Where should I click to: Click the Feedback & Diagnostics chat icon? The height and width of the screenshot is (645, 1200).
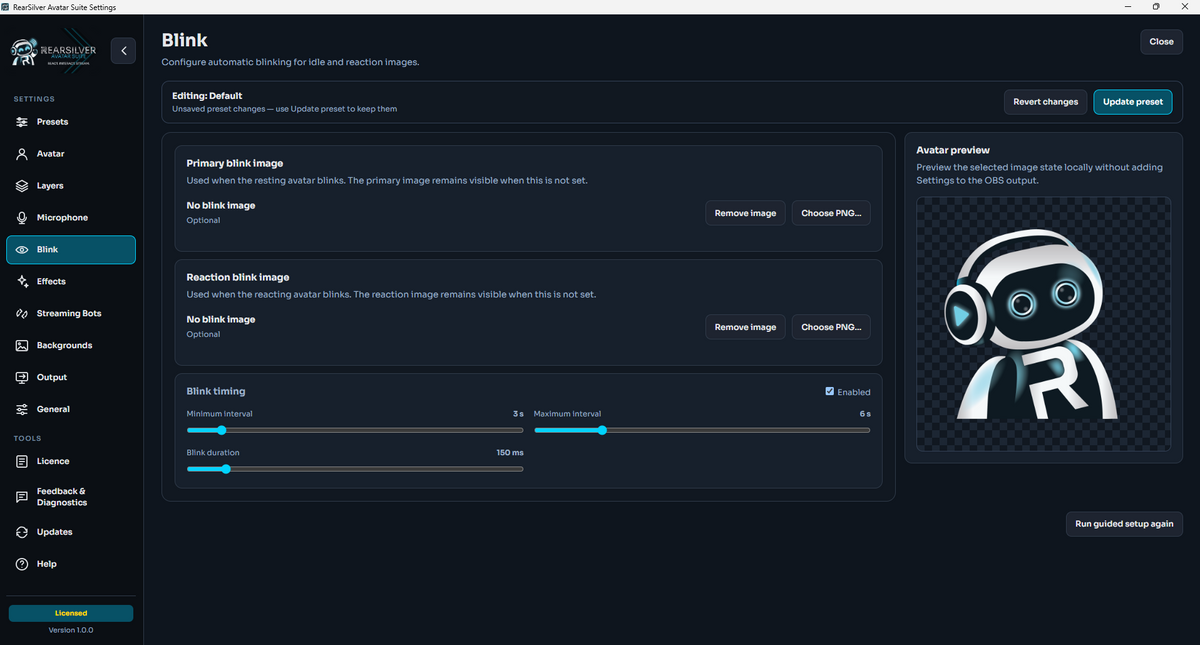[x=22, y=497]
